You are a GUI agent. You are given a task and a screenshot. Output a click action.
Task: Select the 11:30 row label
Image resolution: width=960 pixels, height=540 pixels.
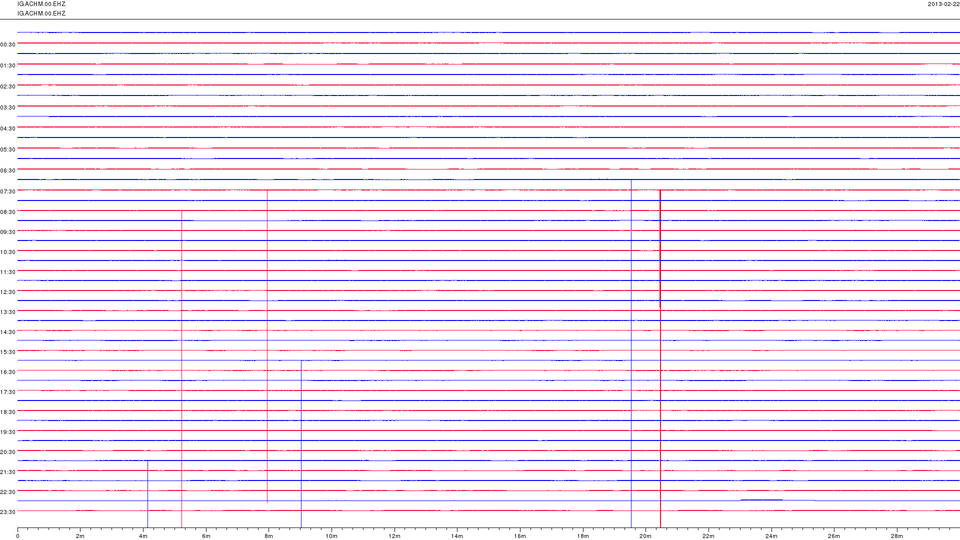tap(8, 272)
